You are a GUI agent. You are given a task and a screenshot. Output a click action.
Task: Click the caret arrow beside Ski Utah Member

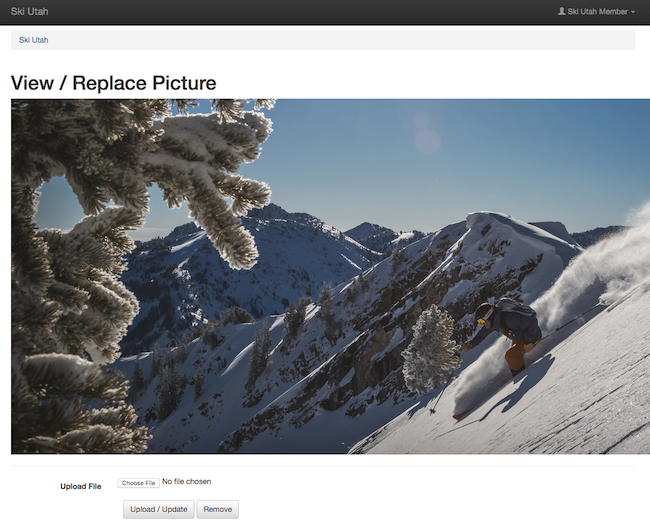pos(633,13)
